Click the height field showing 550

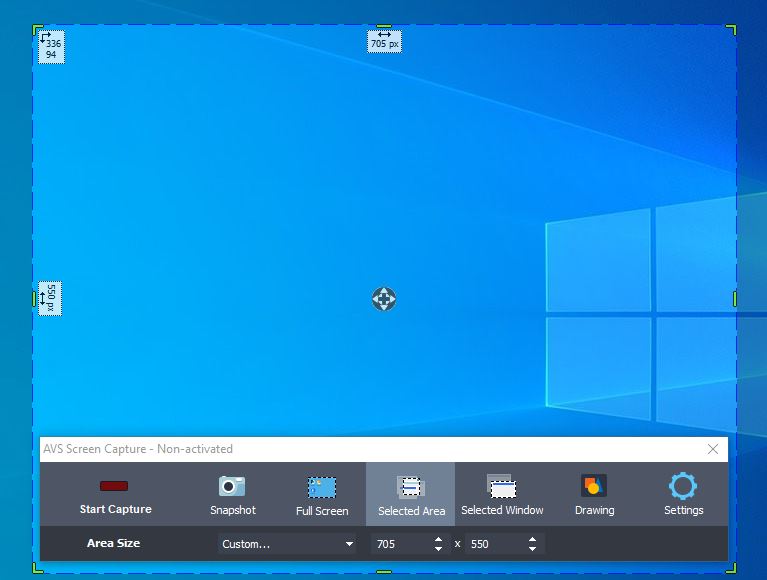click(495, 544)
